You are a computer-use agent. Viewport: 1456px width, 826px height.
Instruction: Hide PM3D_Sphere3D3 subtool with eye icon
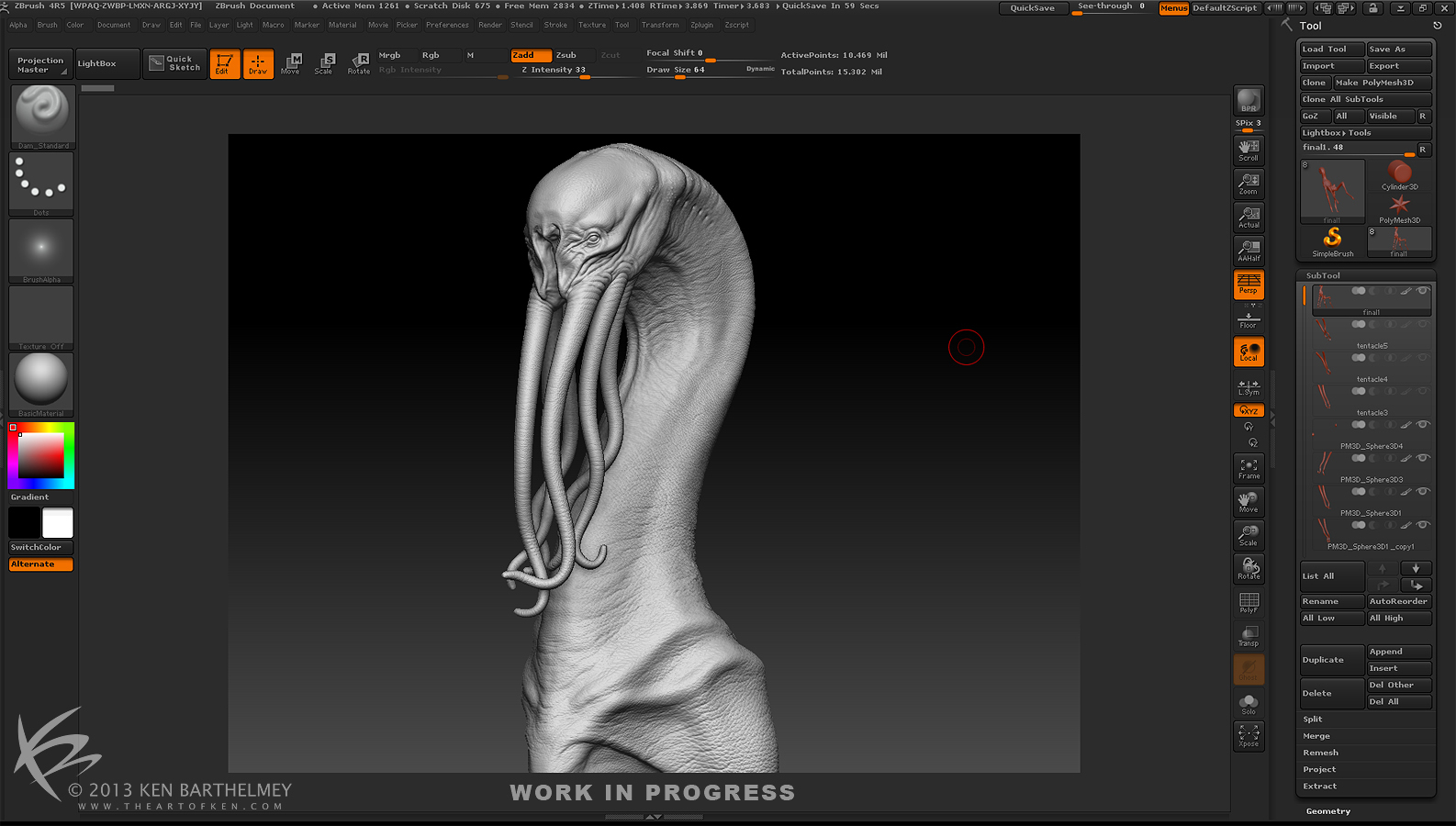pos(1423,458)
